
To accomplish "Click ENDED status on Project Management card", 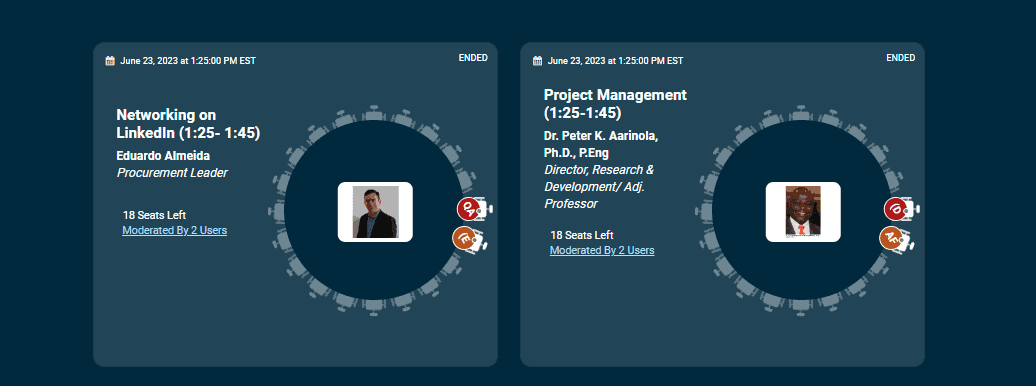I will (901, 58).
